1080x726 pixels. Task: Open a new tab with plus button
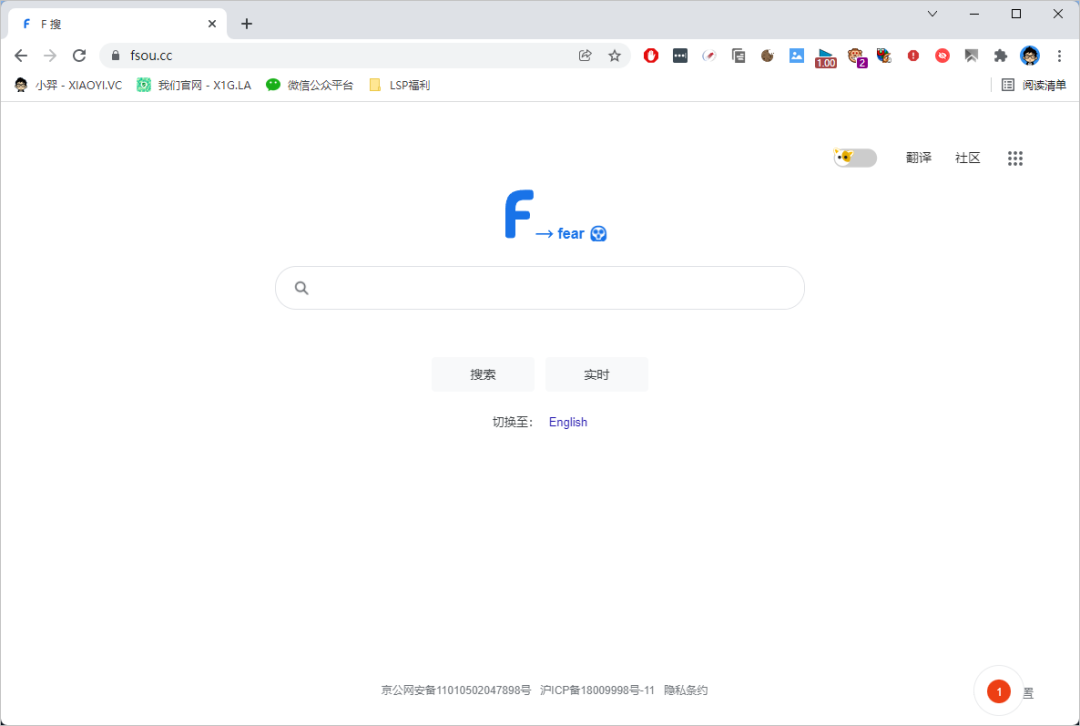click(247, 24)
